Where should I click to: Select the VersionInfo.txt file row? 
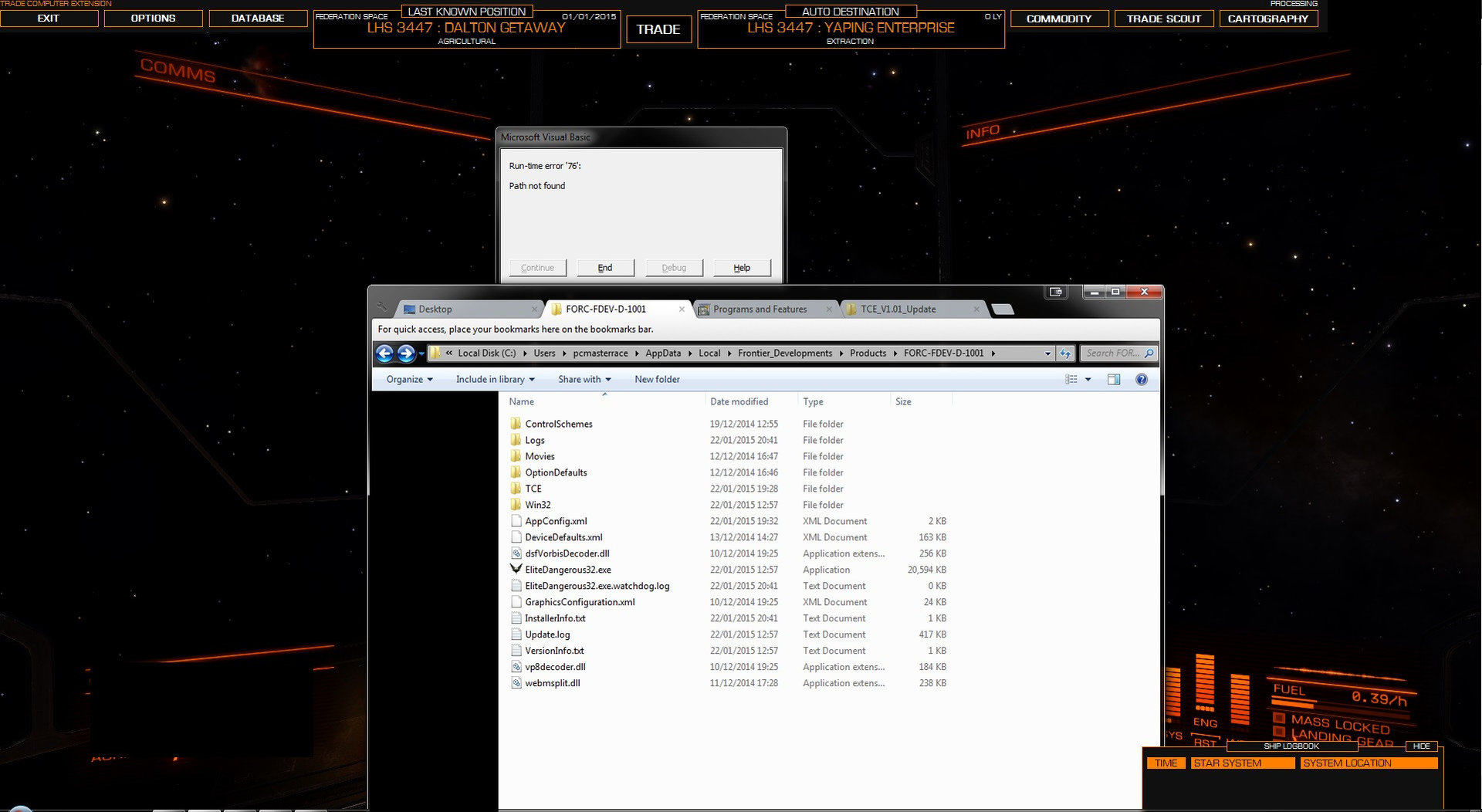tap(729, 651)
